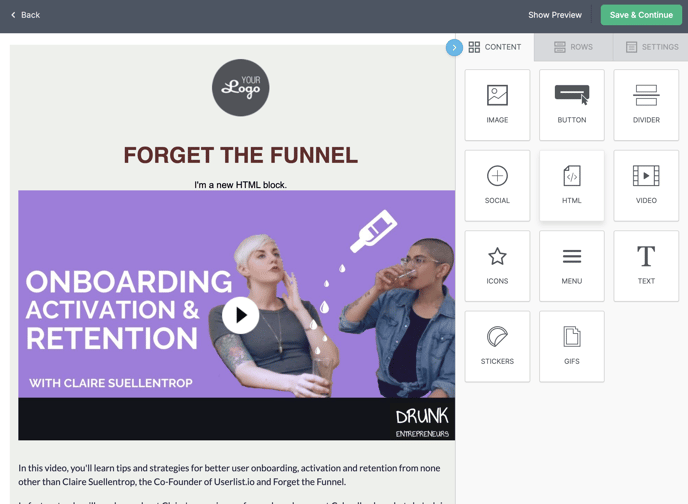Click the video play button
The height and width of the screenshot is (504, 688).
240,315
